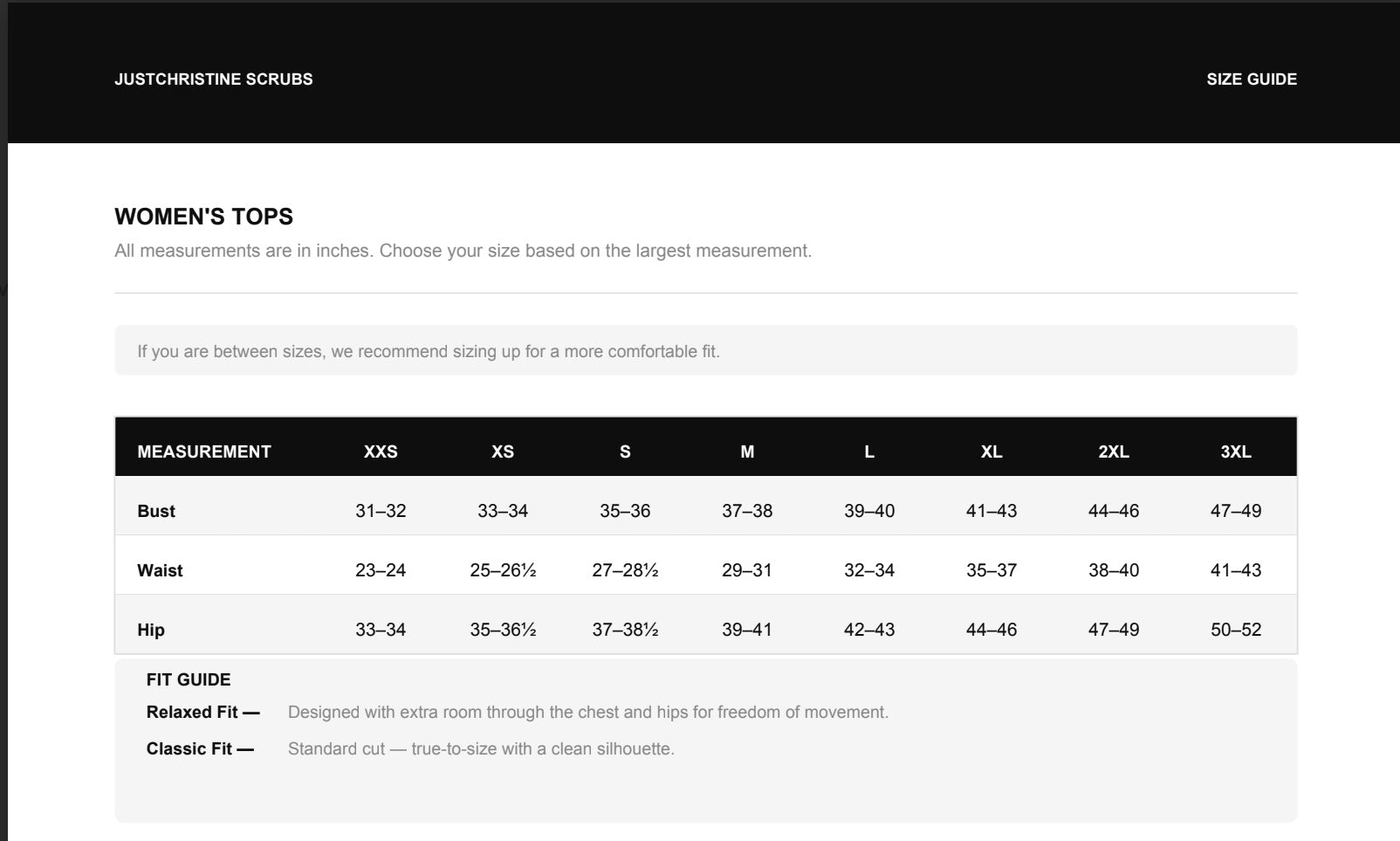The width and height of the screenshot is (1400, 841).
Task: Click the XL size column header
Action: coord(992,452)
